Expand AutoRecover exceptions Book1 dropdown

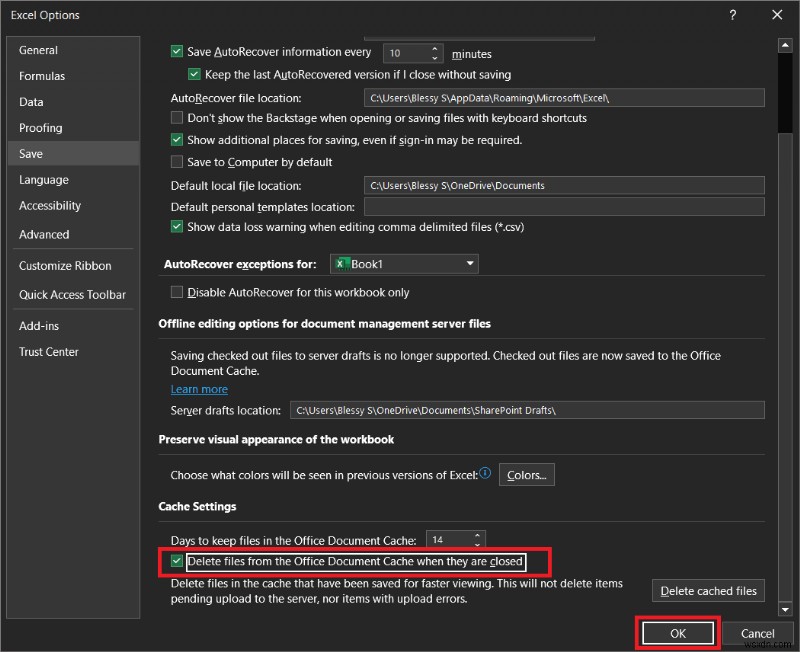pos(470,264)
